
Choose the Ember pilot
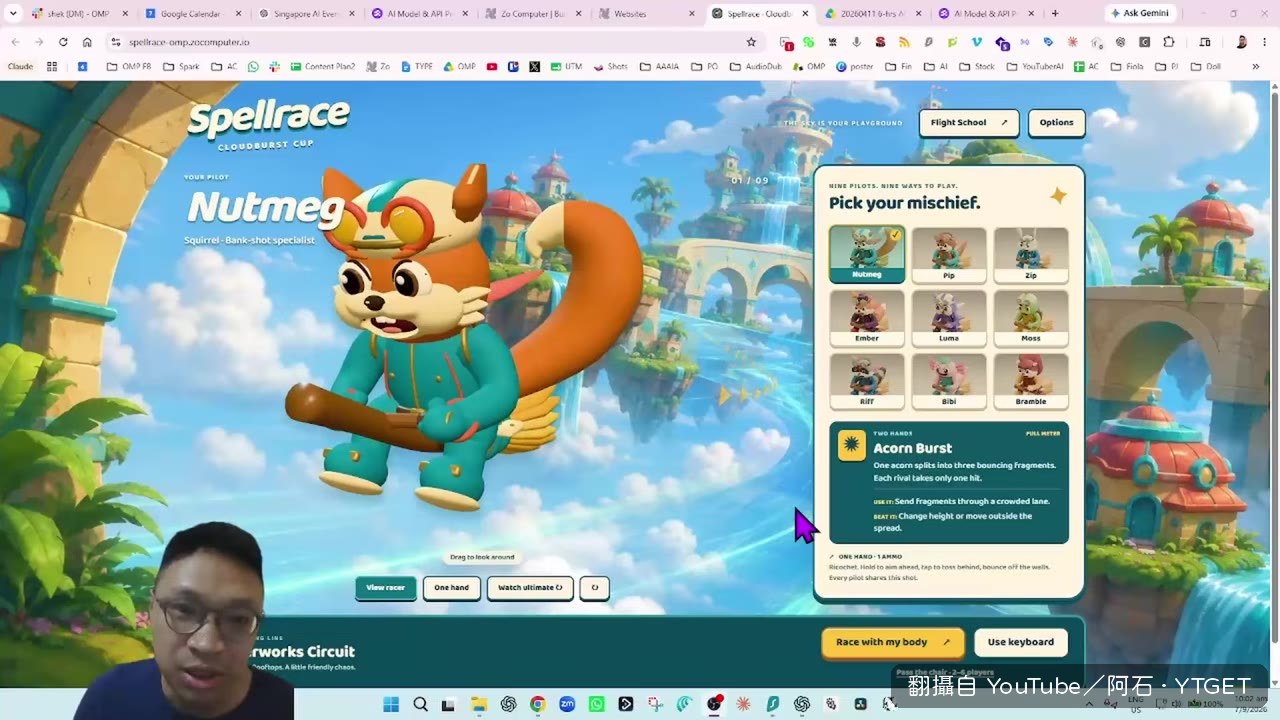tap(867, 318)
